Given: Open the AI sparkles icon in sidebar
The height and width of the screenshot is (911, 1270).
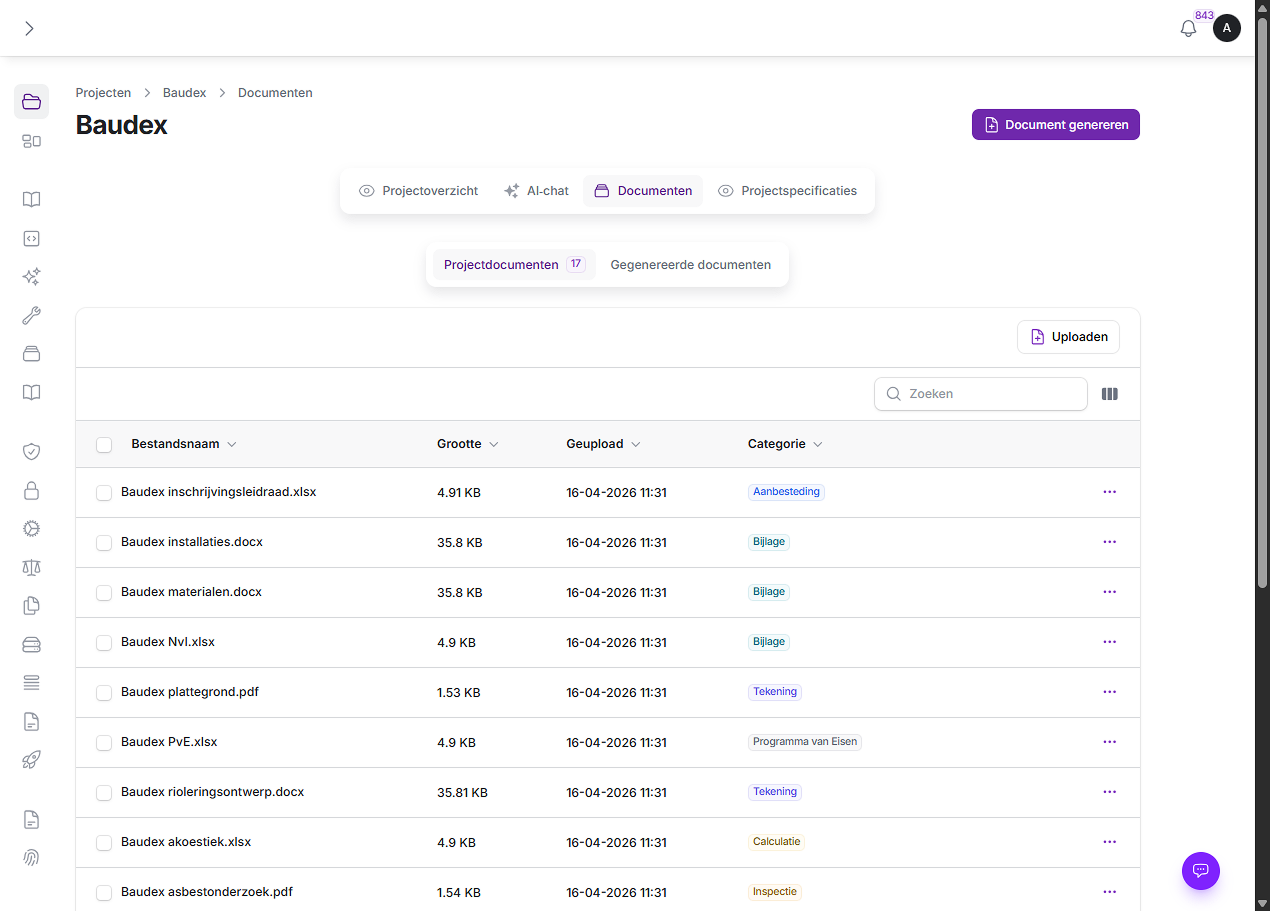Looking at the screenshot, I should [x=31, y=277].
